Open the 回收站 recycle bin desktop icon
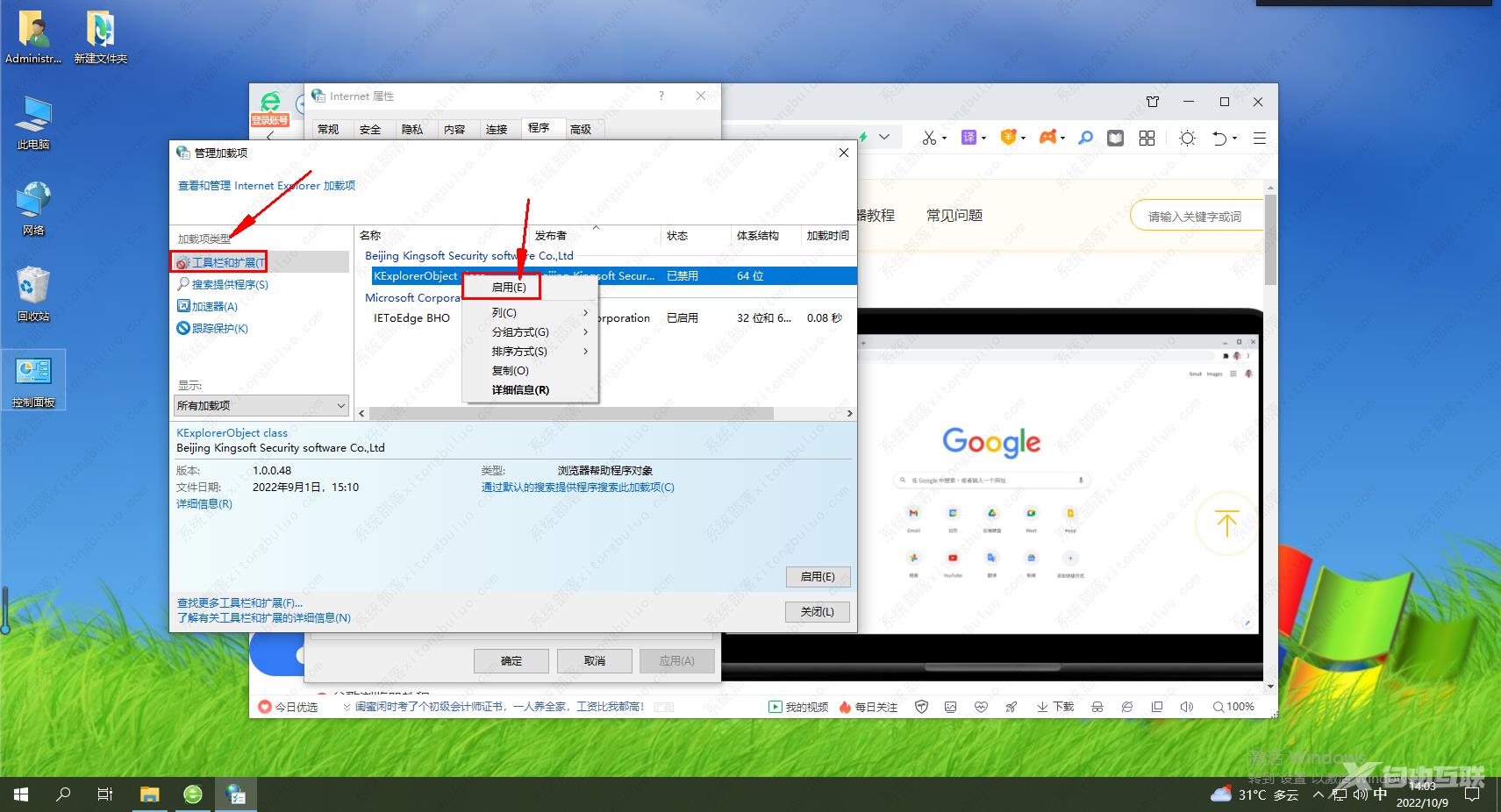This screenshot has width=1501, height=812. pyautogui.click(x=33, y=295)
